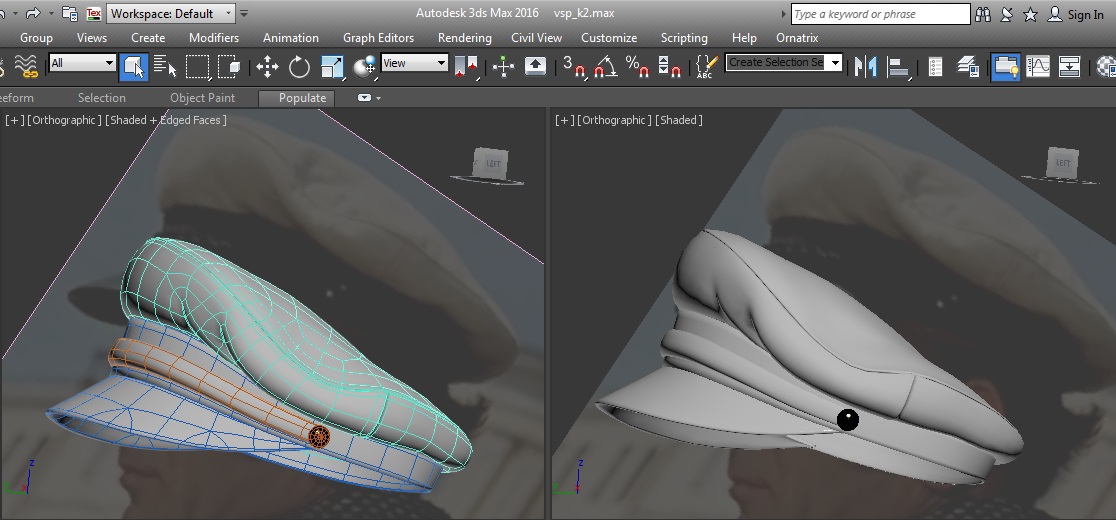Click the Align tool icon
Viewport: 1116px width, 520px height.
[x=898, y=67]
